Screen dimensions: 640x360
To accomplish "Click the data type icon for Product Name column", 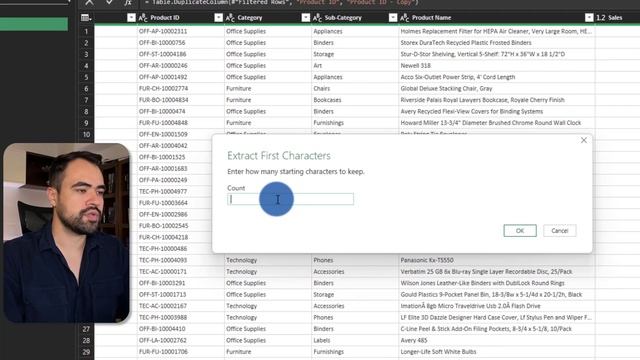I will point(404,18).
